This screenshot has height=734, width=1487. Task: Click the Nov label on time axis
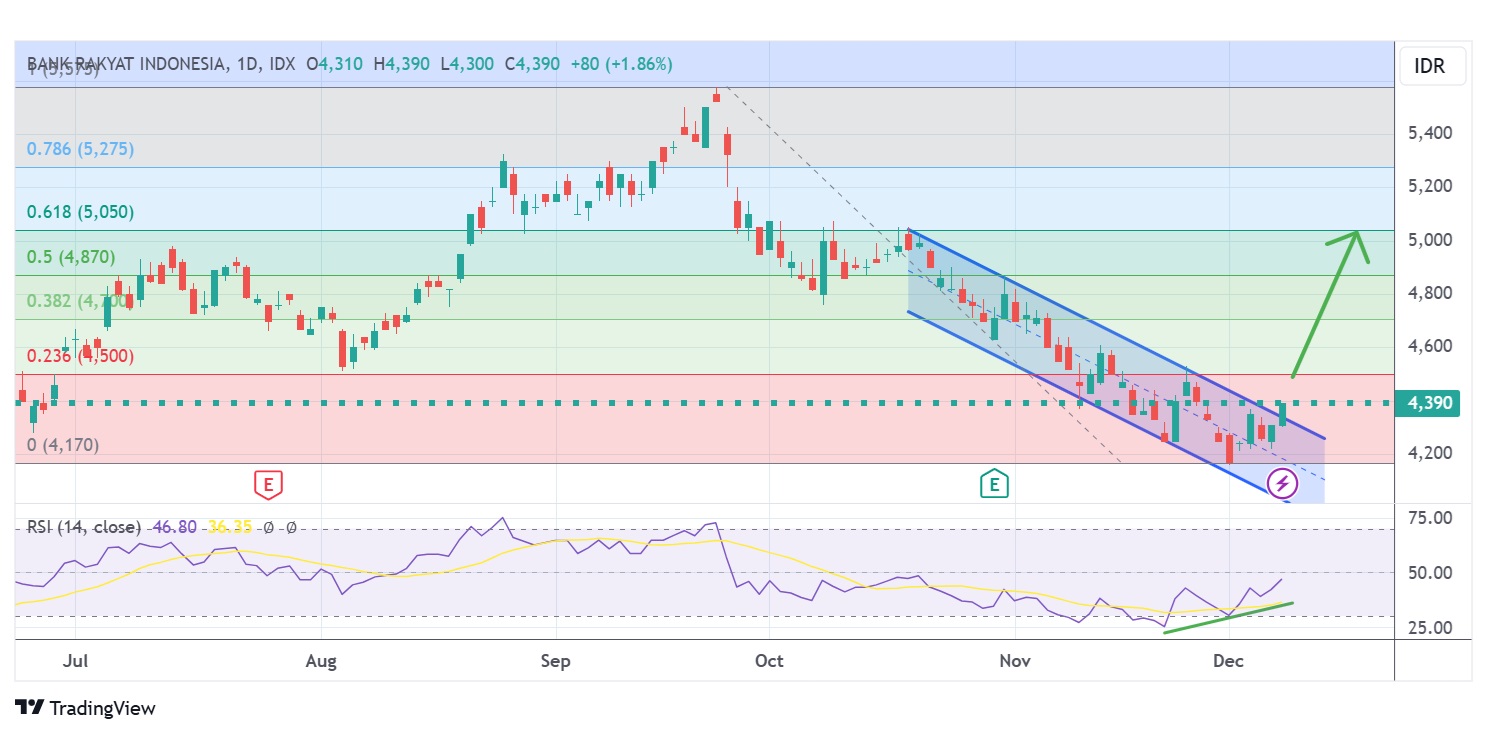[x=1015, y=661]
